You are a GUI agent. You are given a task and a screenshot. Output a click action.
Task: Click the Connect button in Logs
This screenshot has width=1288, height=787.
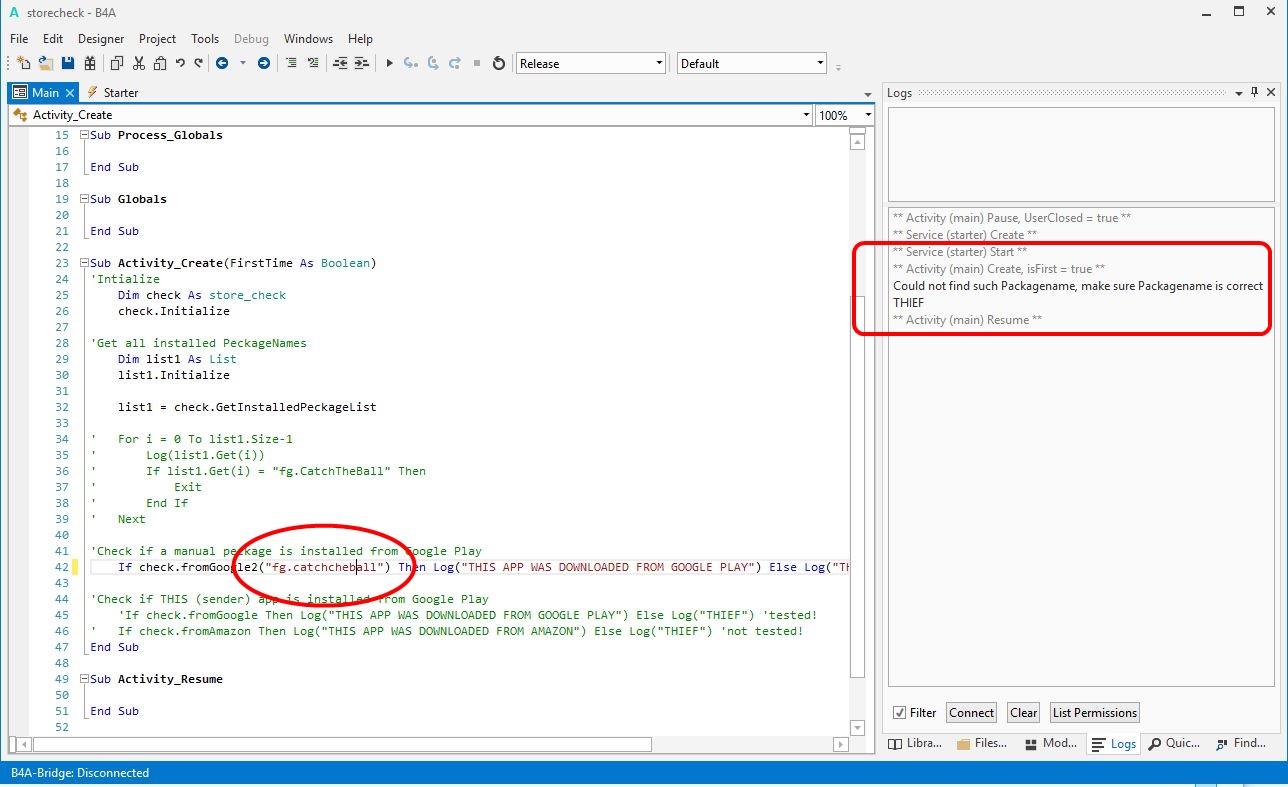click(x=971, y=713)
